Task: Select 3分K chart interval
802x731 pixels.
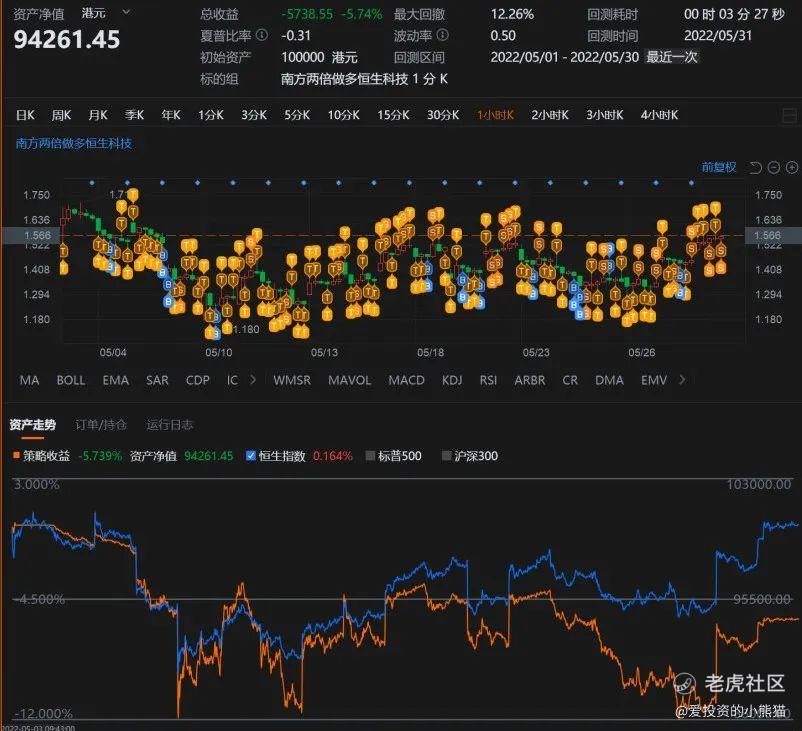Action: 254,115
